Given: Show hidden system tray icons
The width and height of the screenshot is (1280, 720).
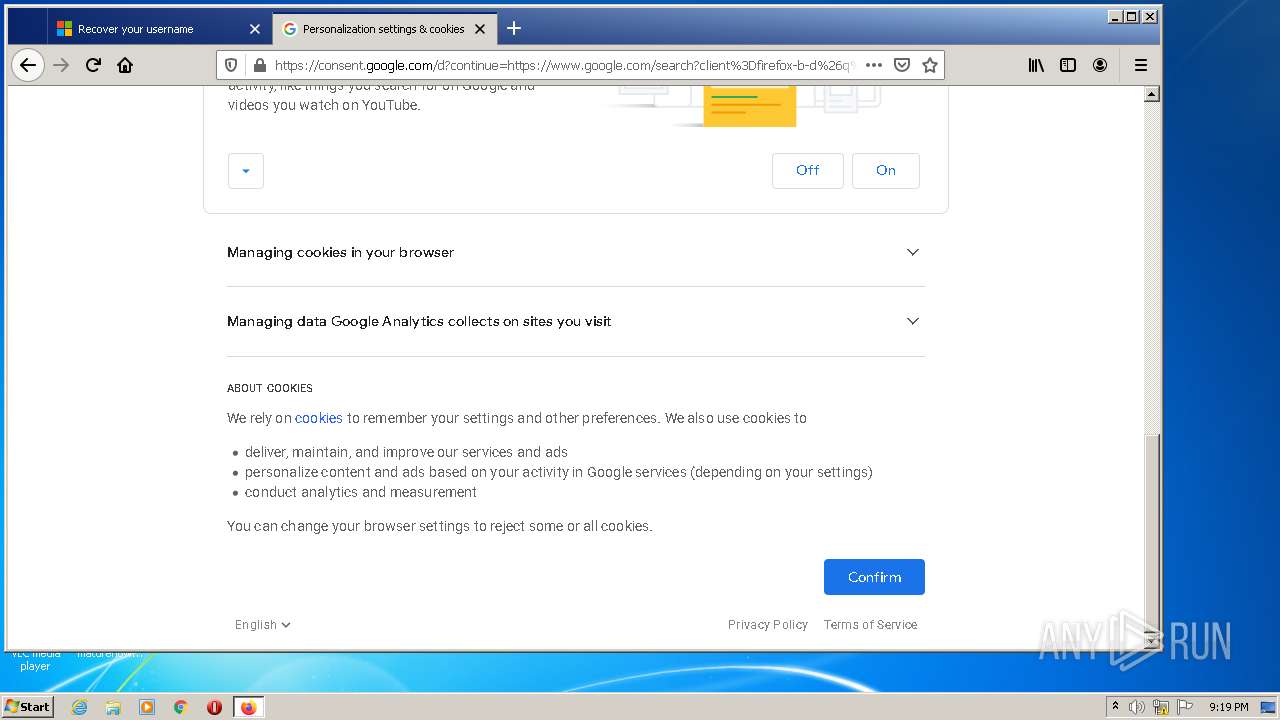Looking at the screenshot, I should pos(1115,707).
